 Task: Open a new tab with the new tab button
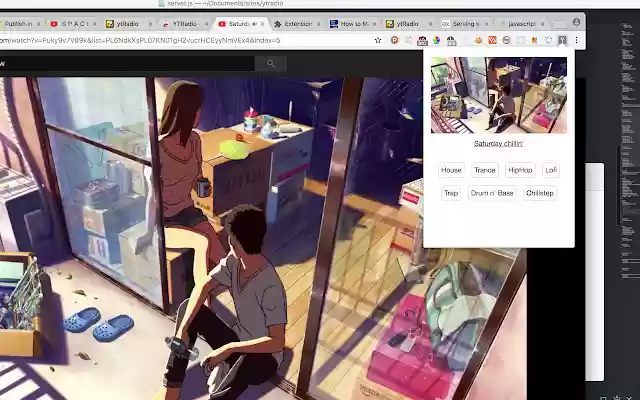[x=559, y=24]
